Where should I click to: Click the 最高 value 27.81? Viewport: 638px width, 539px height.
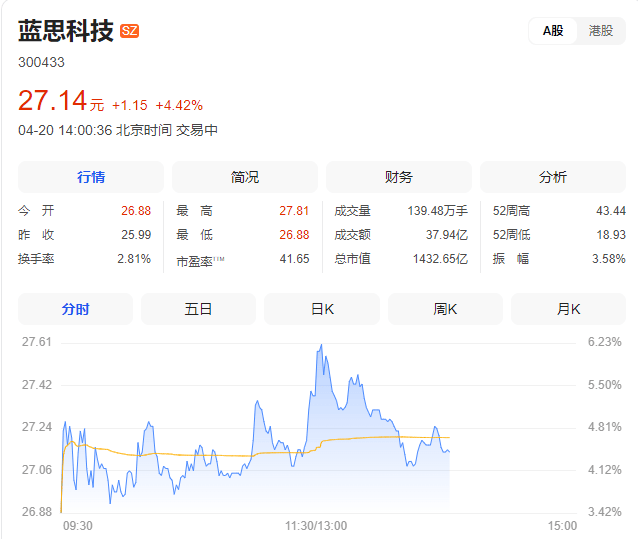point(294,211)
